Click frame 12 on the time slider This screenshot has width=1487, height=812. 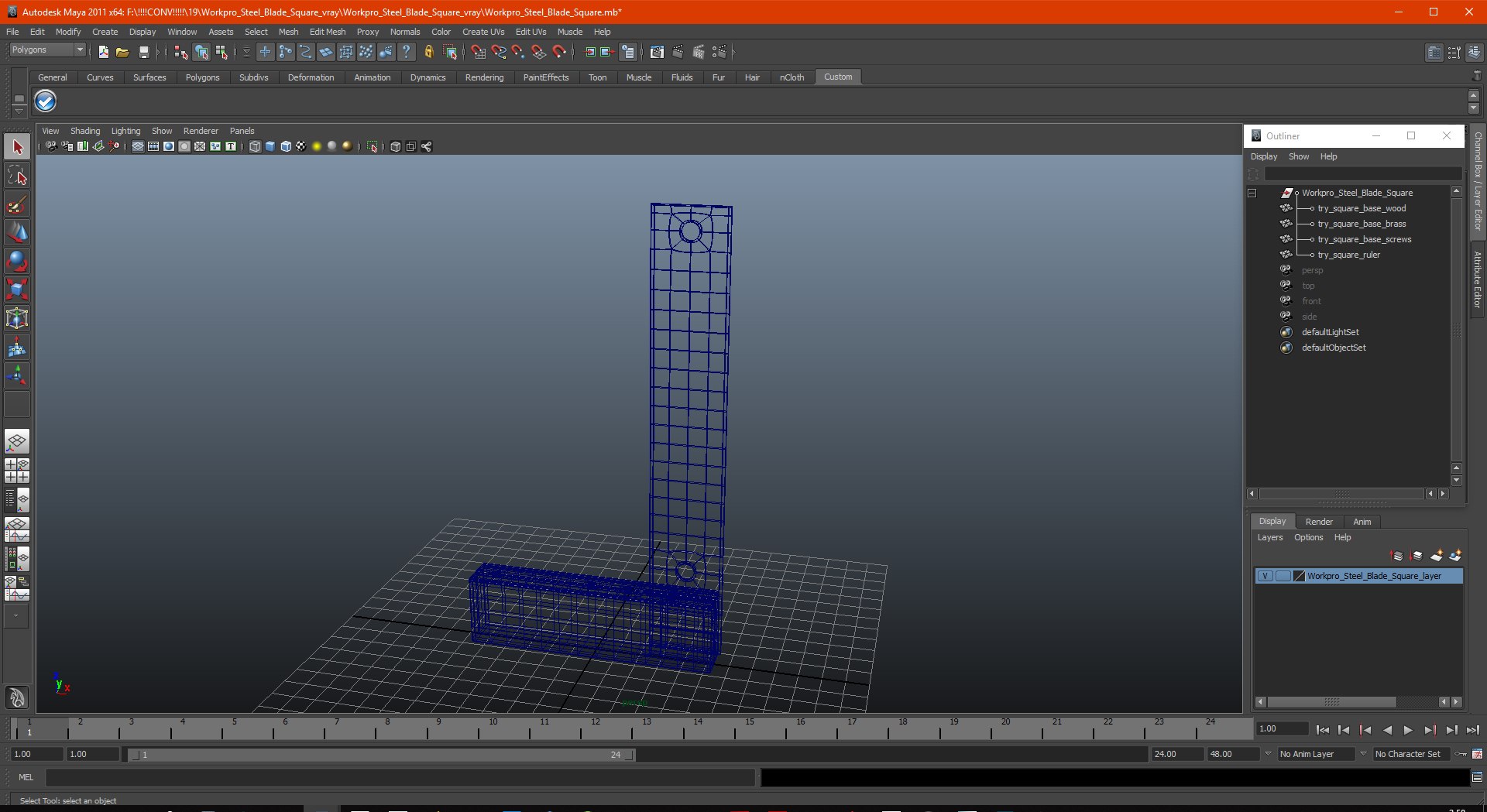point(596,728)
